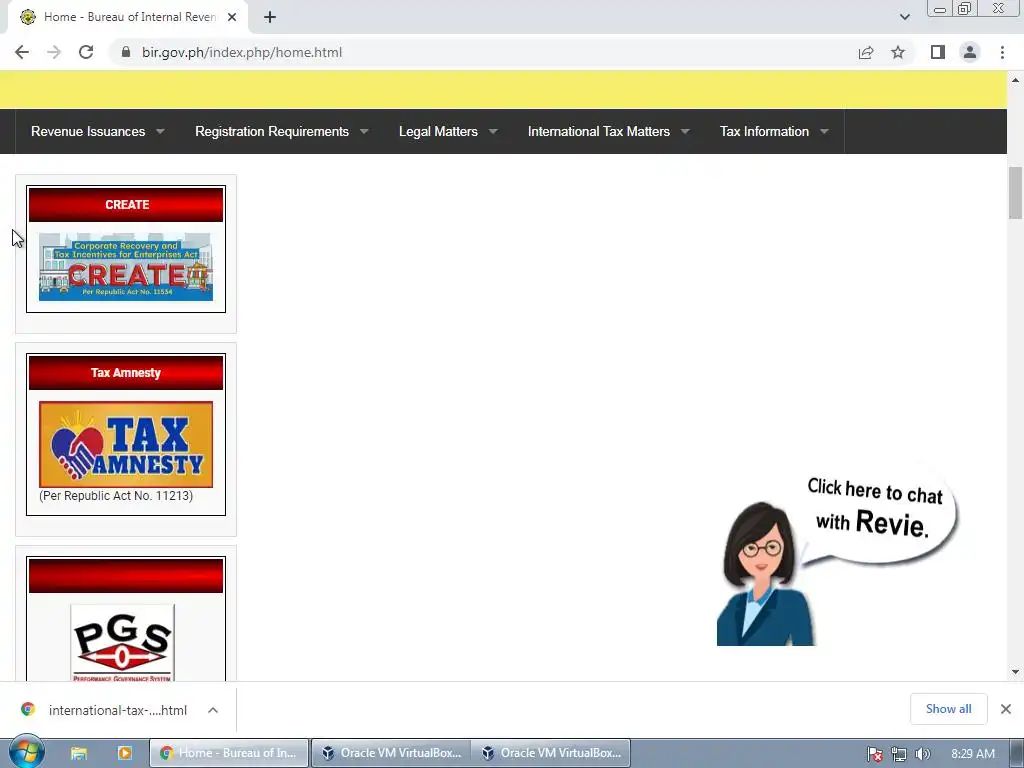The width and height of the screenshot is (1024, 768).
Task: Expand the International Tax Matters dropdown arrow
Action: coord(685,131)
